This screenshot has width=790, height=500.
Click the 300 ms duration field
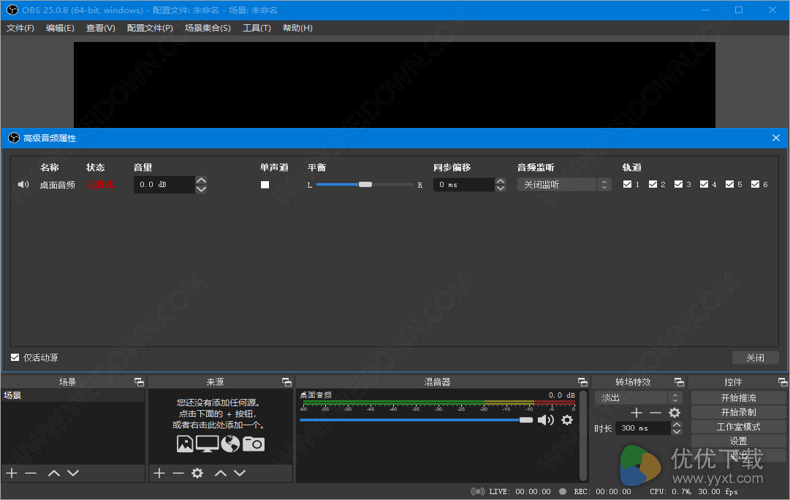point(643,428)
